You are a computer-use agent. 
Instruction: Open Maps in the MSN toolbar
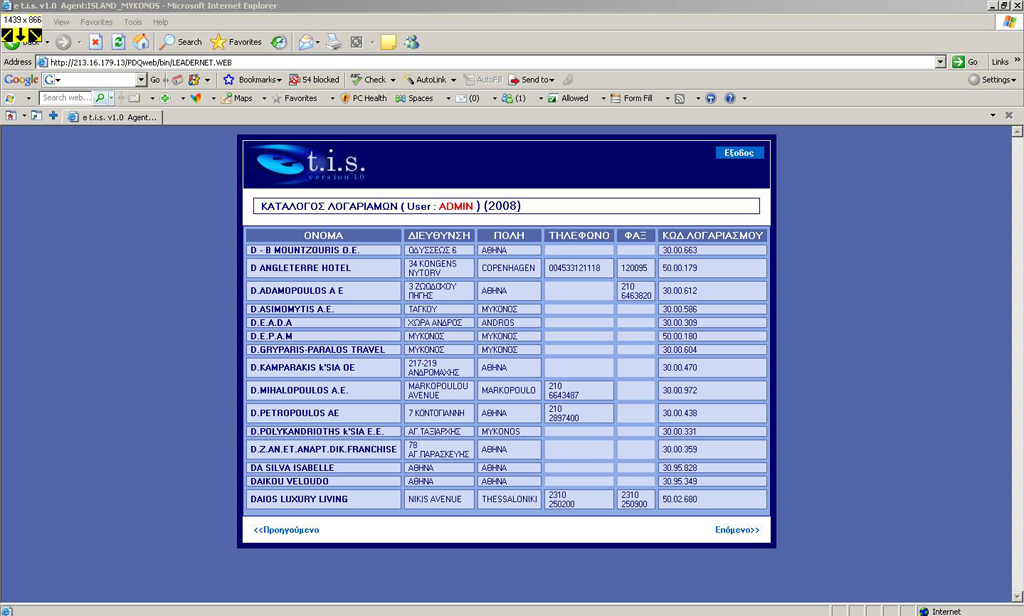pos(237,99)
